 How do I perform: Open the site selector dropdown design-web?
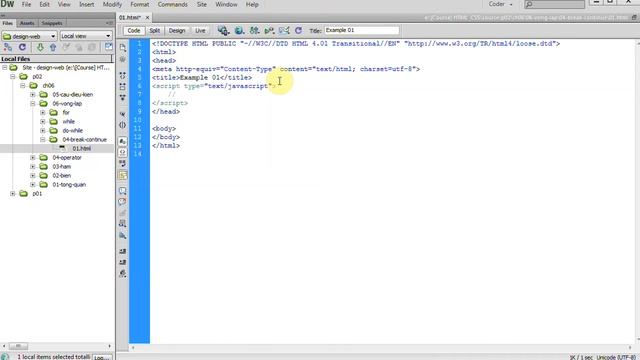click(29, 36)
